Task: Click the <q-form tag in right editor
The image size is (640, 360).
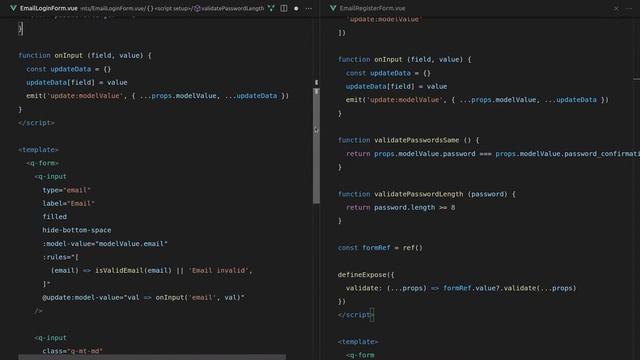Action: click(x=360, y=355)
